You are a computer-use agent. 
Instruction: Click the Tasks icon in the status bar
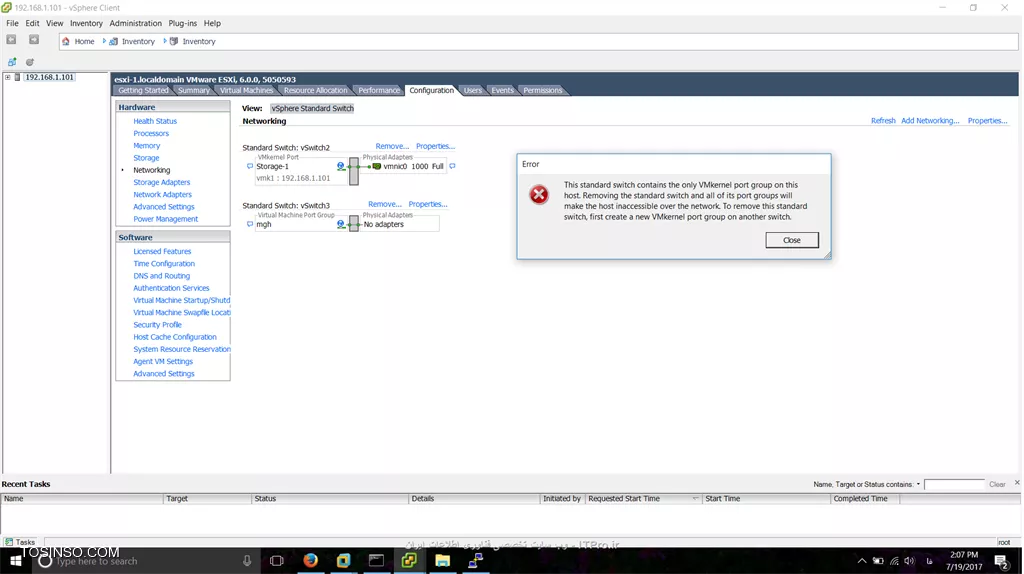point(9,542)
